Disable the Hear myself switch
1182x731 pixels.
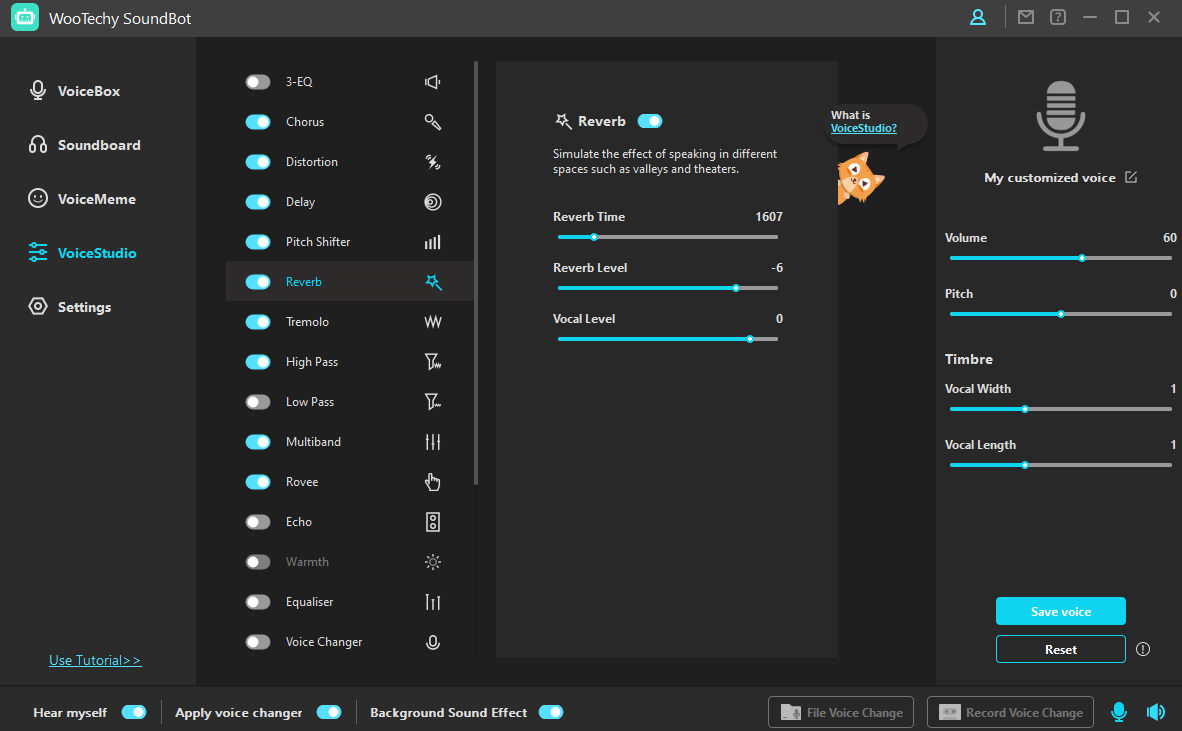[134, 712]
